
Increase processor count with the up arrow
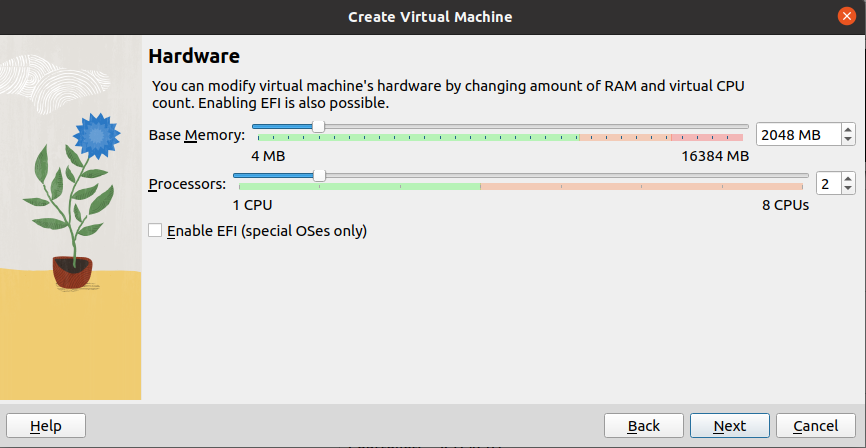(849, 178)
